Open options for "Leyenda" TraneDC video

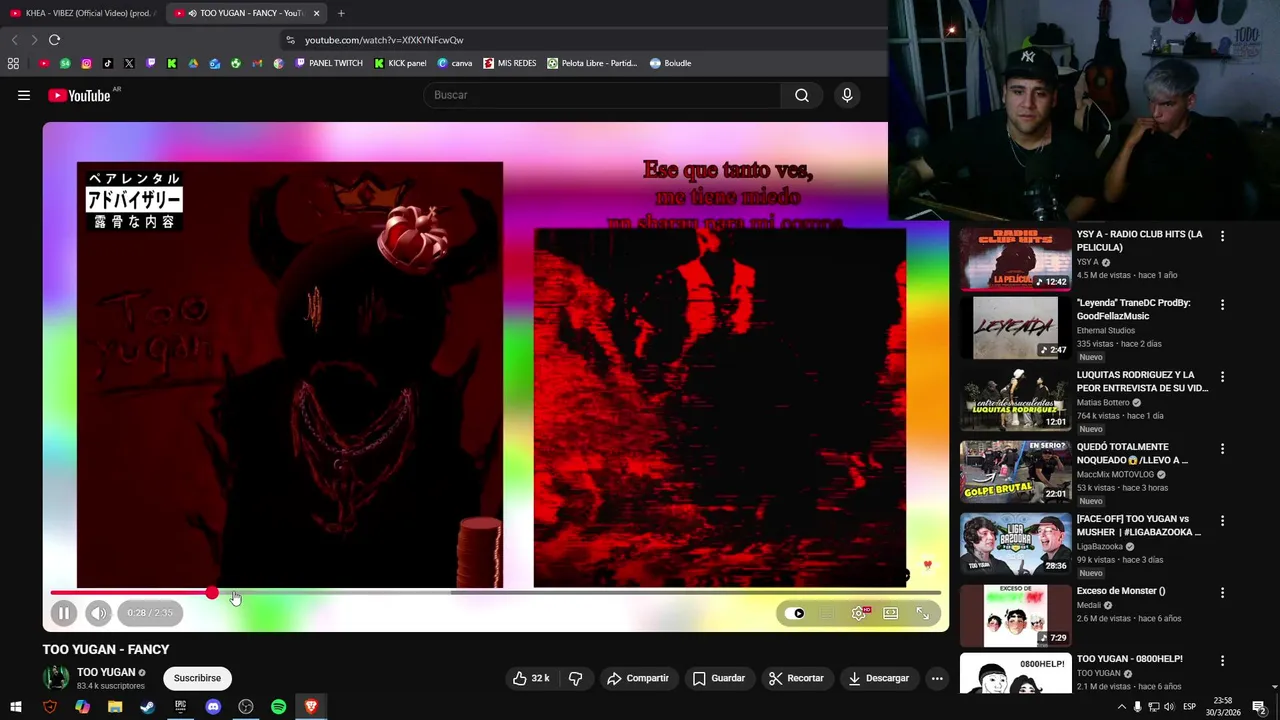point(1222,305)
